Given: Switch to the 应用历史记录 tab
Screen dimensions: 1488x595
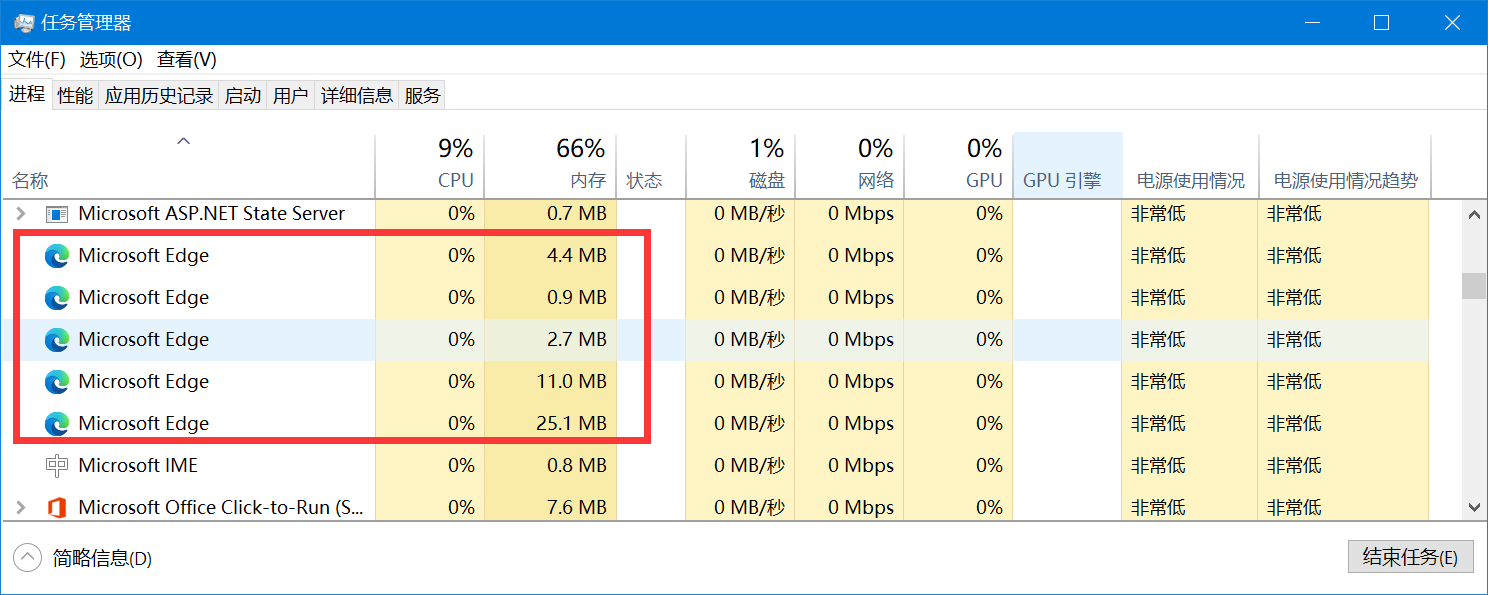Looking at the screenshot, I should pos(159,96).
